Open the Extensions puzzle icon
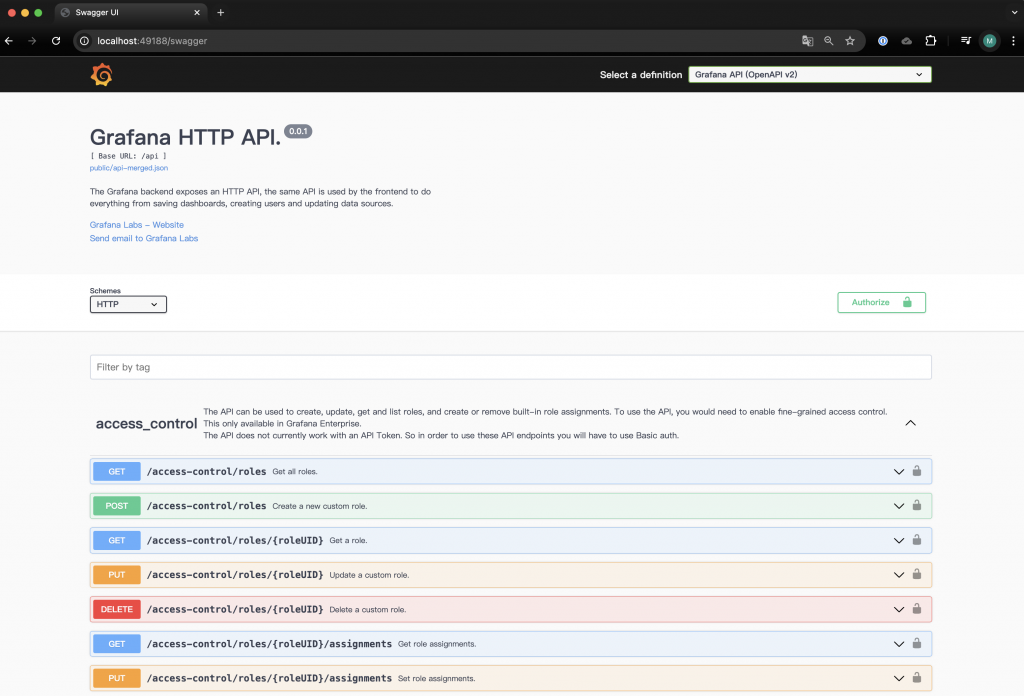The image size is (1024, 696). pos(931,40)
